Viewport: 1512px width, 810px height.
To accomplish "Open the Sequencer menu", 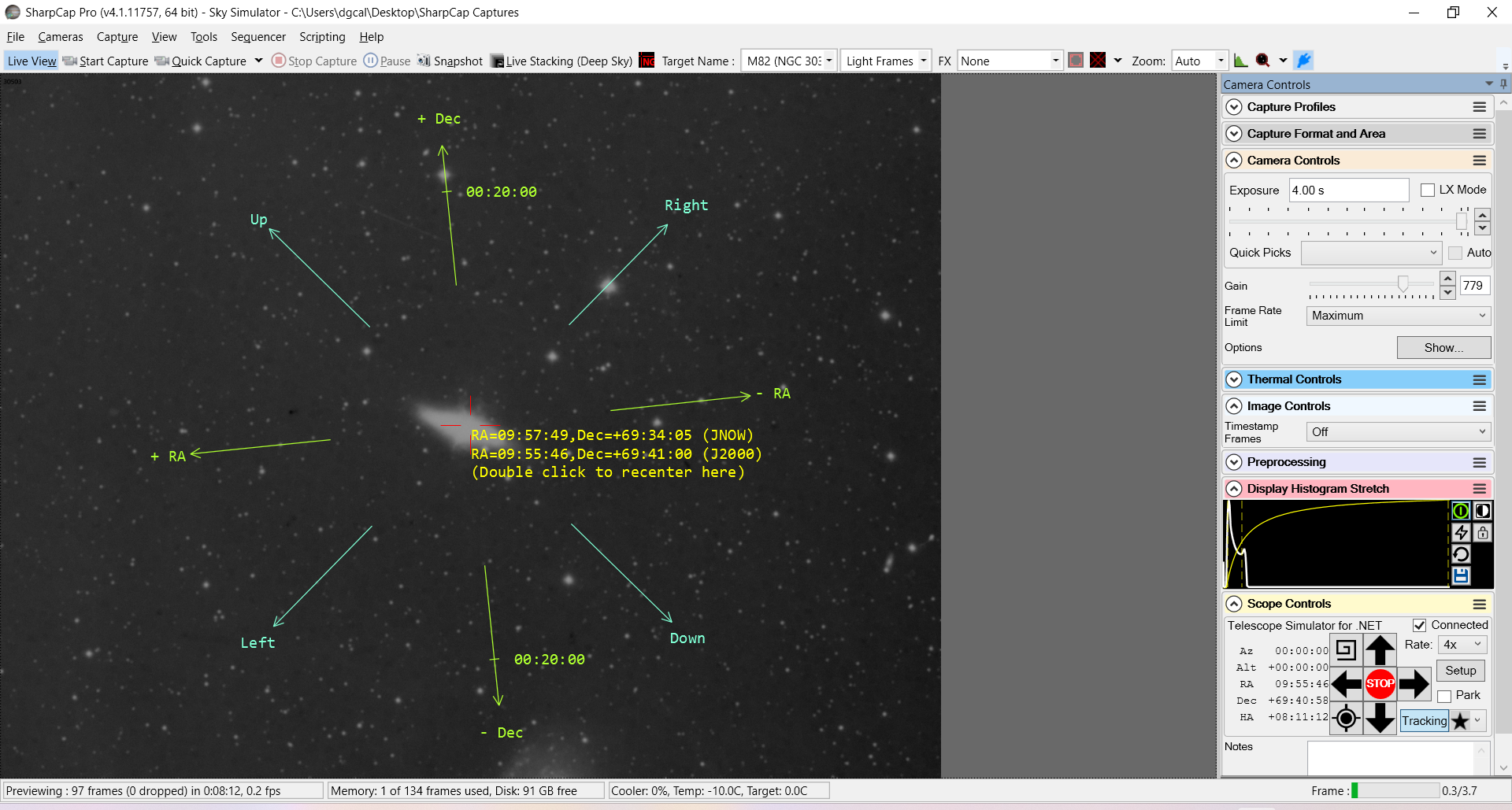I will (x=258, y=37).
